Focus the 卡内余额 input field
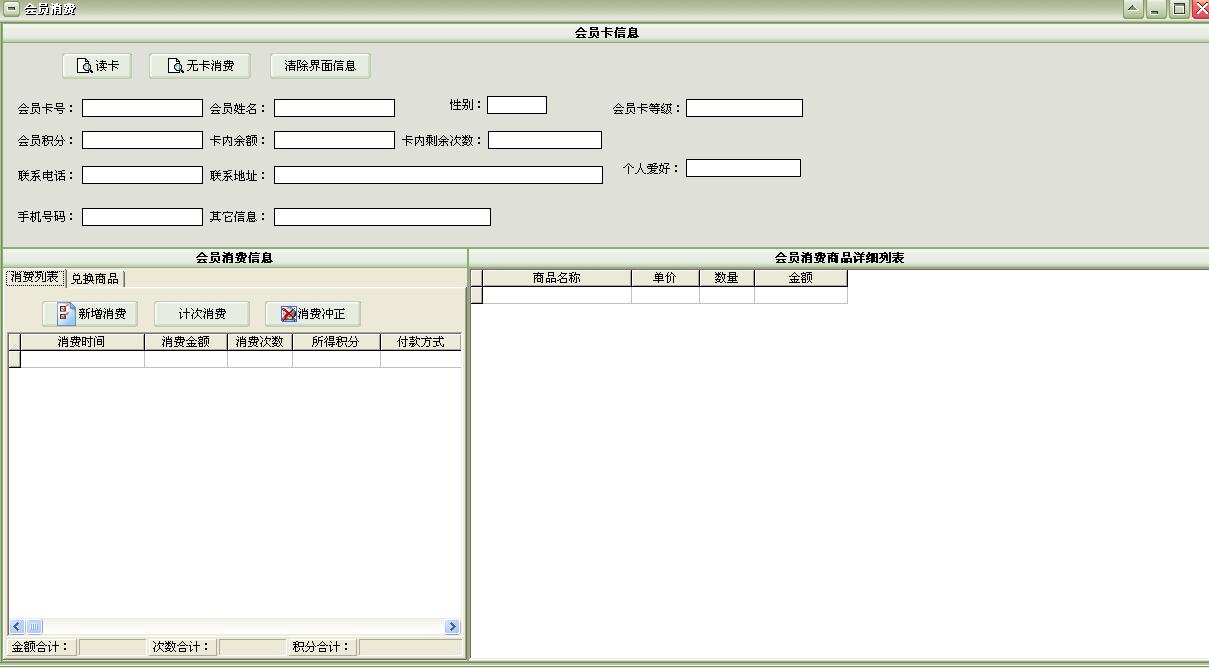Viewport: 1209px width, 668px height. pyautogui.click(x=334, y=140)
